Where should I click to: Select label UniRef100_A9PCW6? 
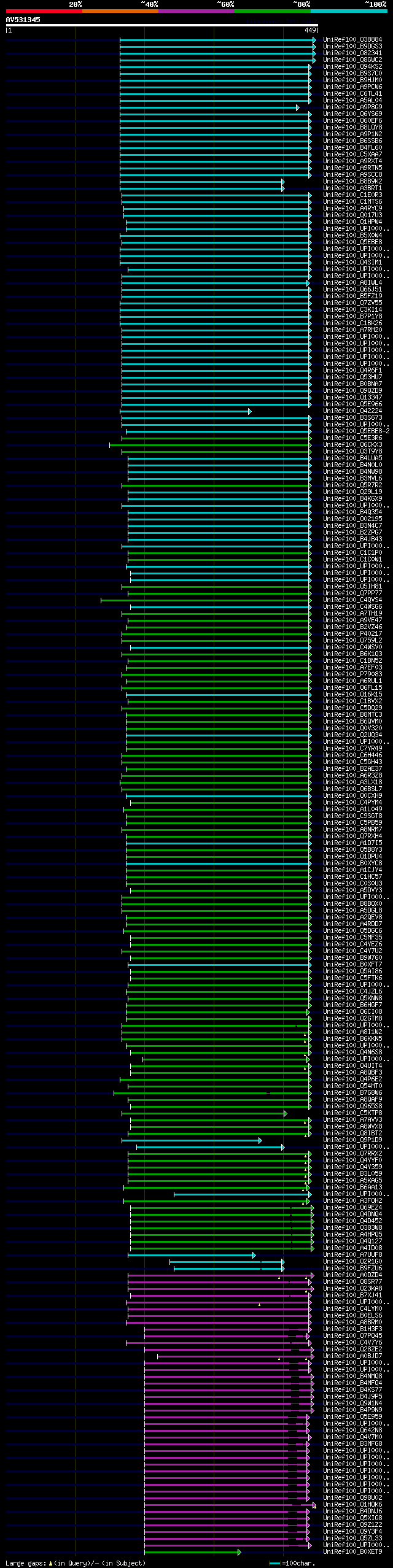[x=352, y=87]
